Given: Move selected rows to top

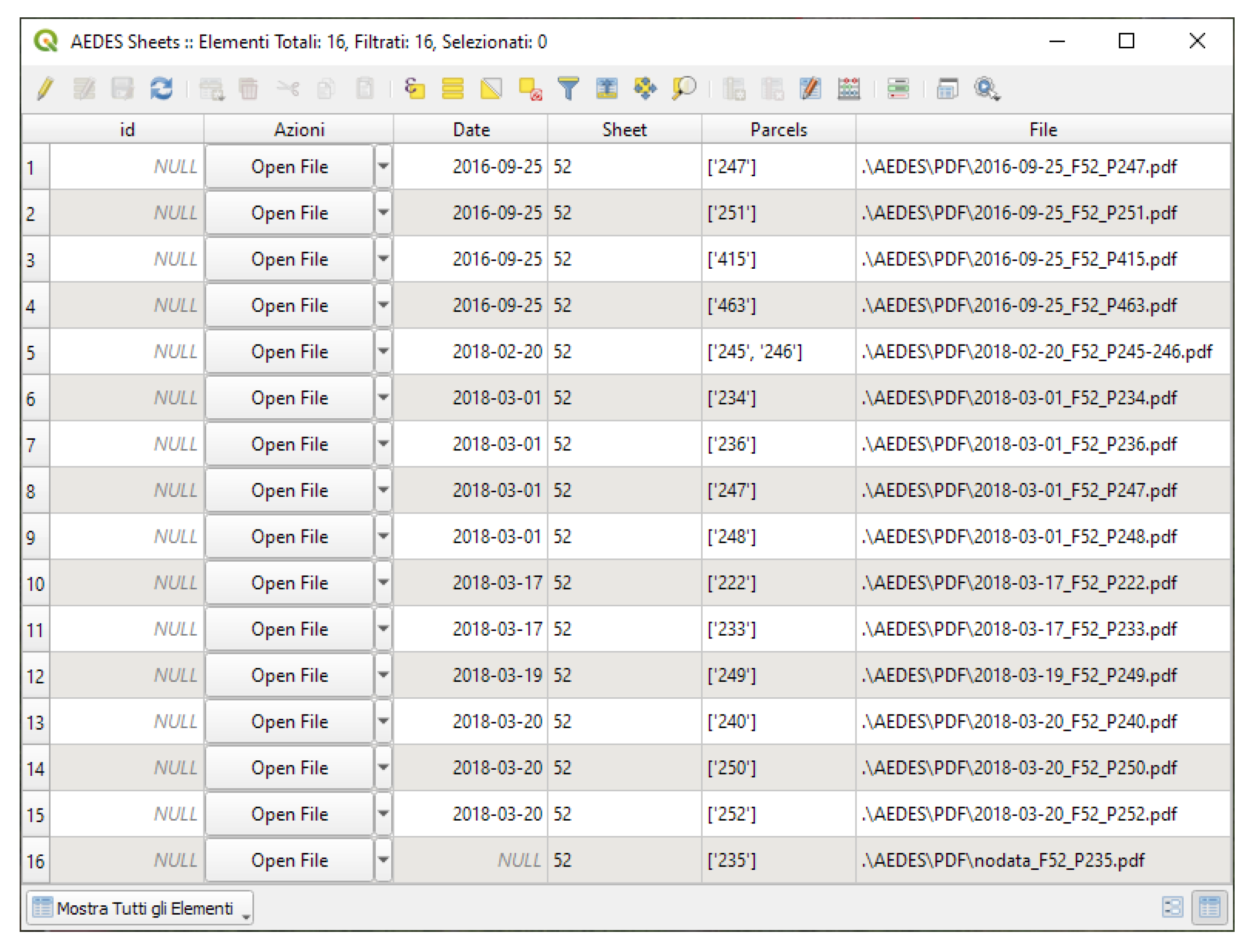Looking at the screenshot, I should pyautogui.click(x=606, y=89).
